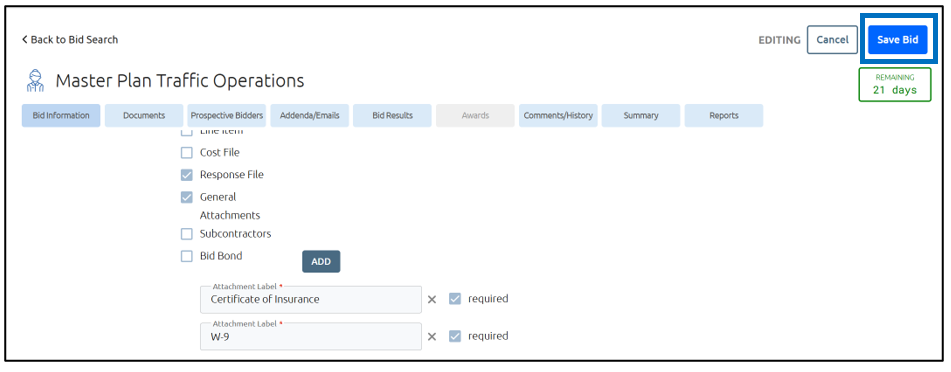Click the worker avatar icon beside the title

pos(36,80)
